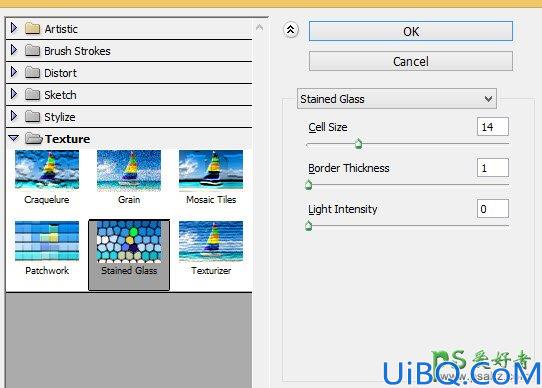Click the Cell Size slider handle
This screenshot has height=388, width=542.
tap(358, 144)
